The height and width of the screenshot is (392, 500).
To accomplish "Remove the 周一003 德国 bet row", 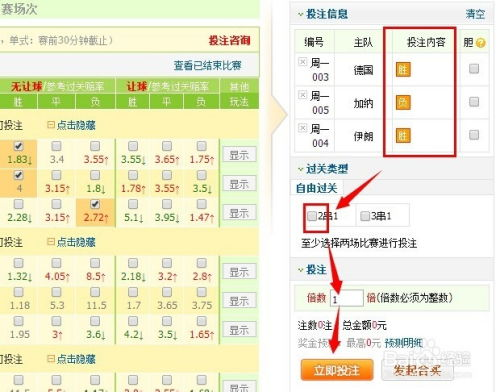I will tap(302, 62).
